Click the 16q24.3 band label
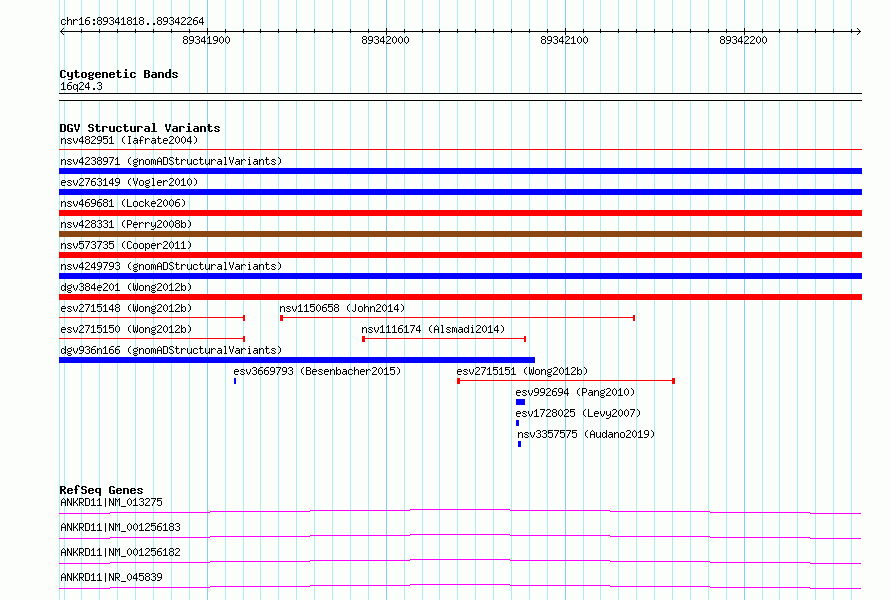Viewport: 890px width, 600px height. click(81, 86)
